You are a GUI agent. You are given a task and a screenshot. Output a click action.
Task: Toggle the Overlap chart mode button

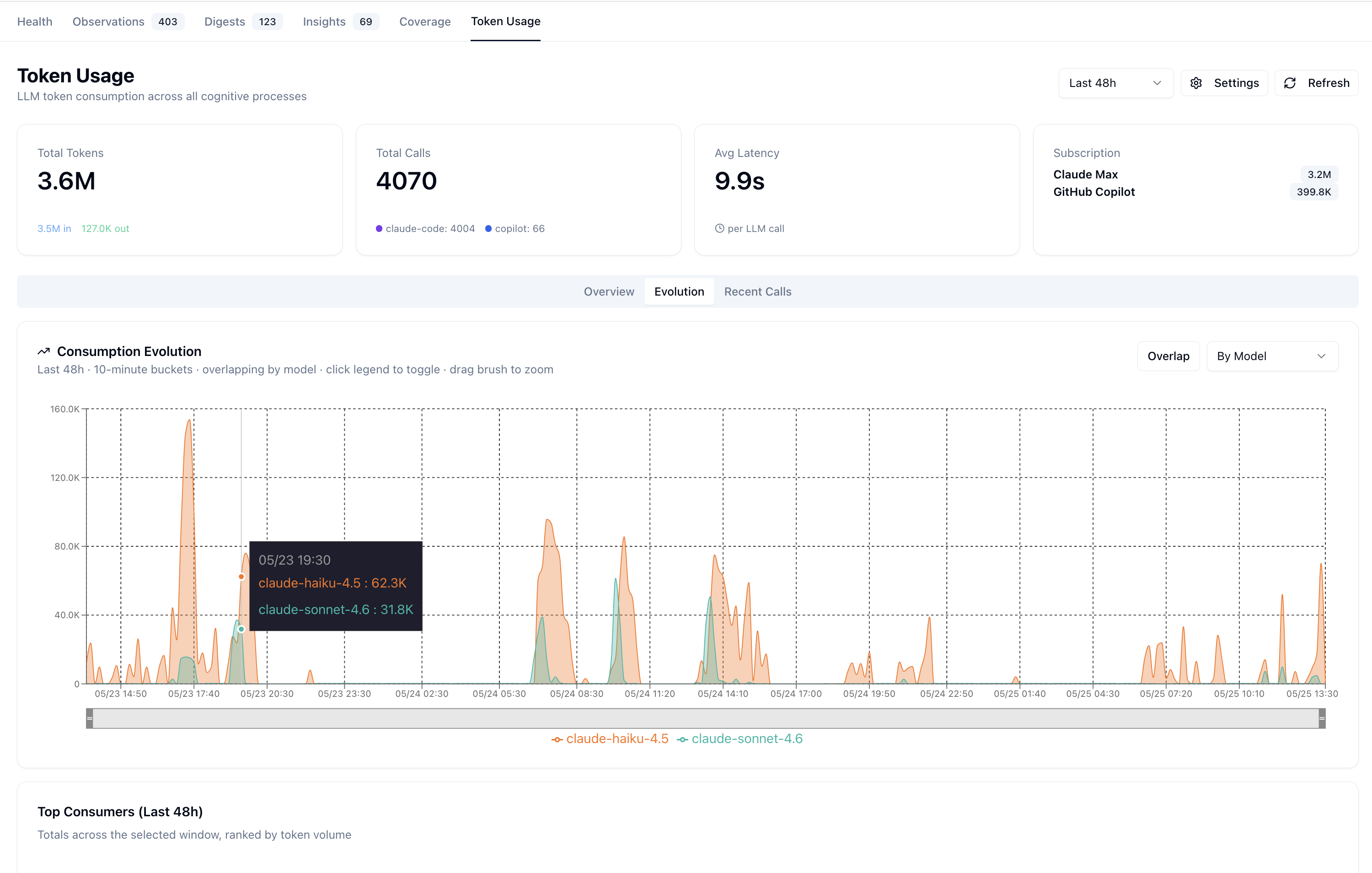1168,356
